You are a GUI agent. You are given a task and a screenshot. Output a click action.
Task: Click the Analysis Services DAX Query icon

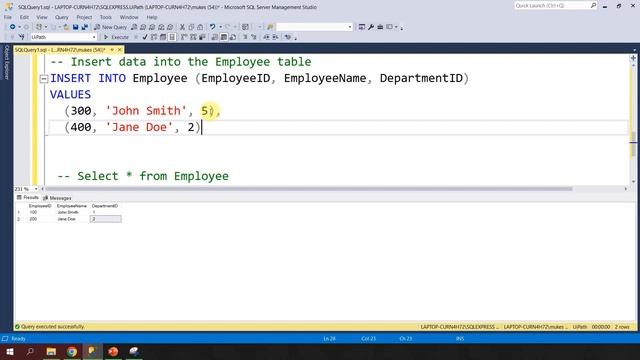[170, 27]
